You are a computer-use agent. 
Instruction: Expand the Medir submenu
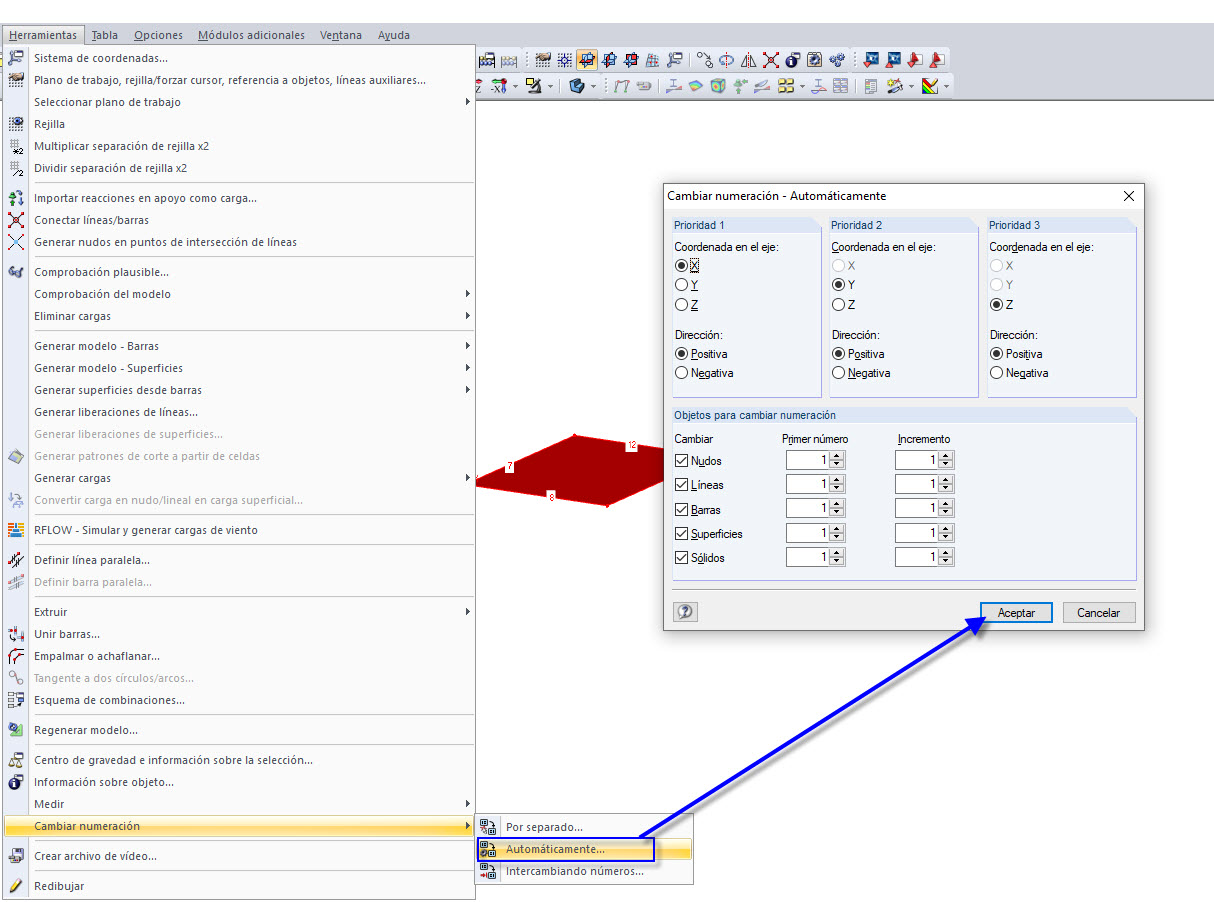click(240, 804)
